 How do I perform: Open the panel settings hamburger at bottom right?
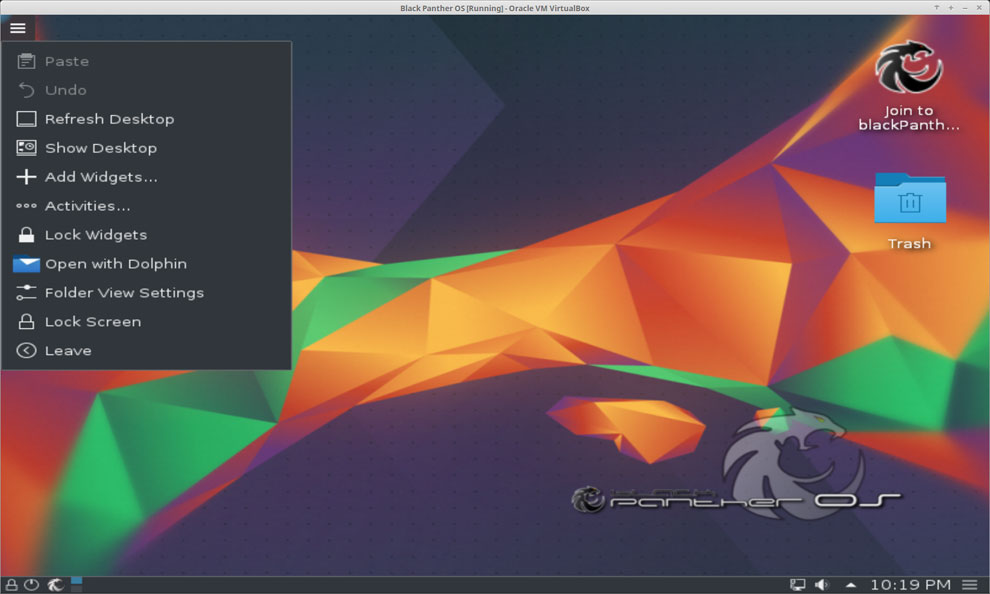(x=970, y=585)
